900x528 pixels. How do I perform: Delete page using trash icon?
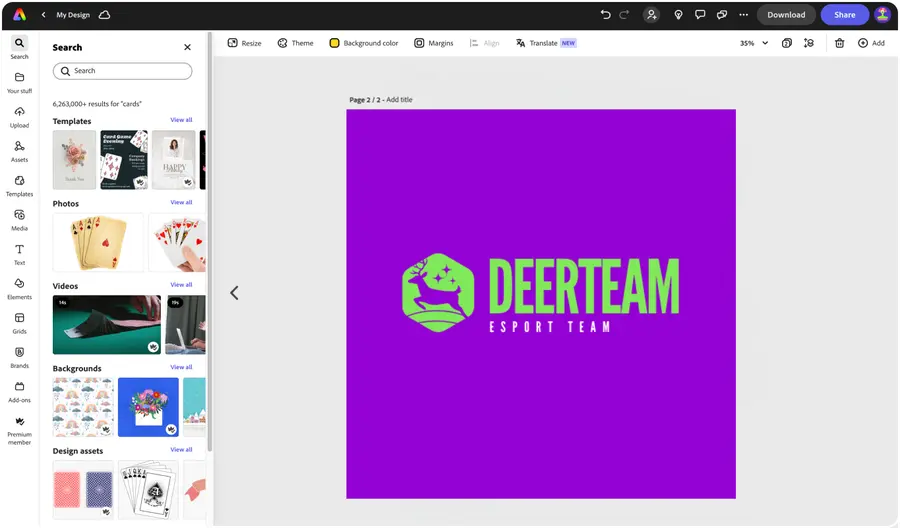(839, 43)
